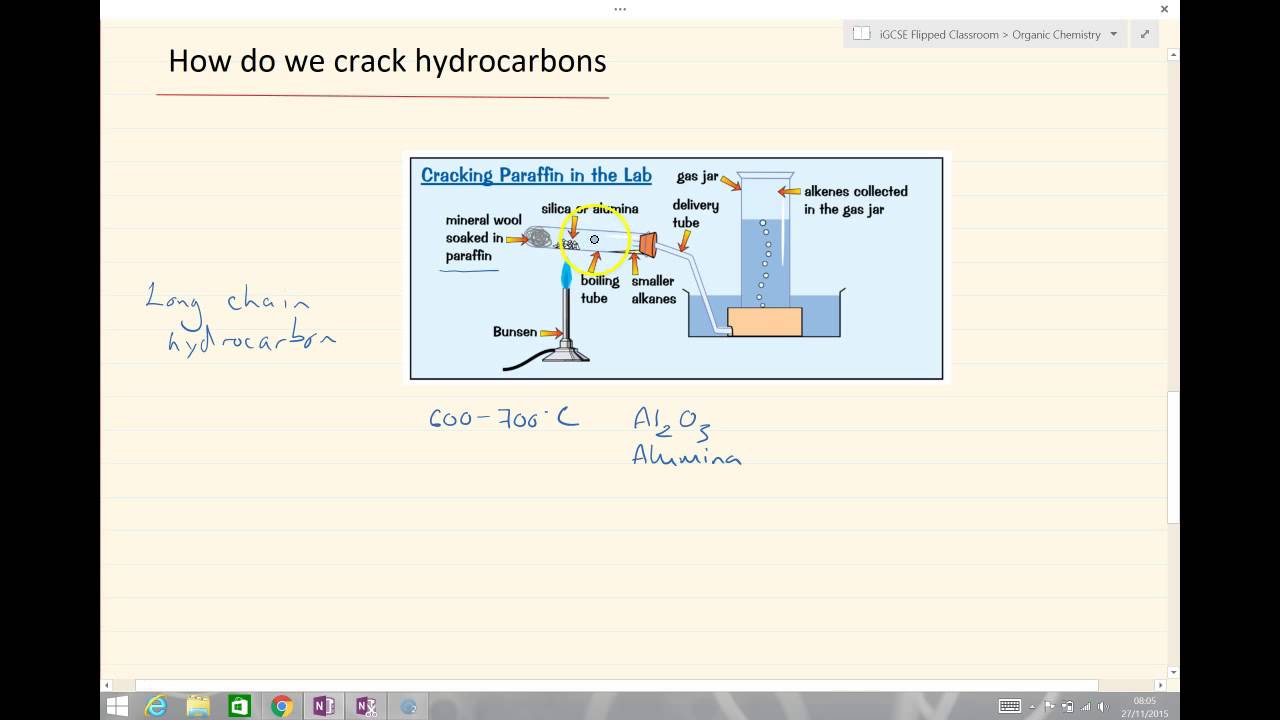Open the Action Center flag icon
This screenshot has height=720, width=1280.
pyautogui.click(x=1050, y=706)
